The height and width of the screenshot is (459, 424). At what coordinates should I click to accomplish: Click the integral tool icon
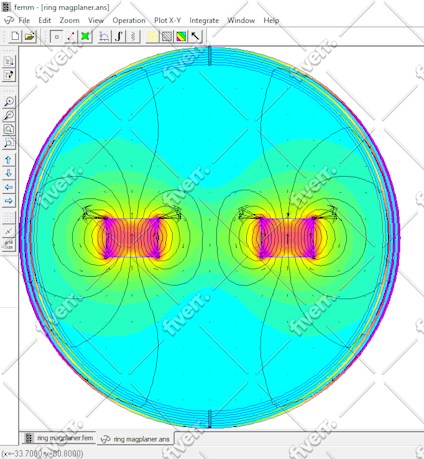click(x=119, y=36)
